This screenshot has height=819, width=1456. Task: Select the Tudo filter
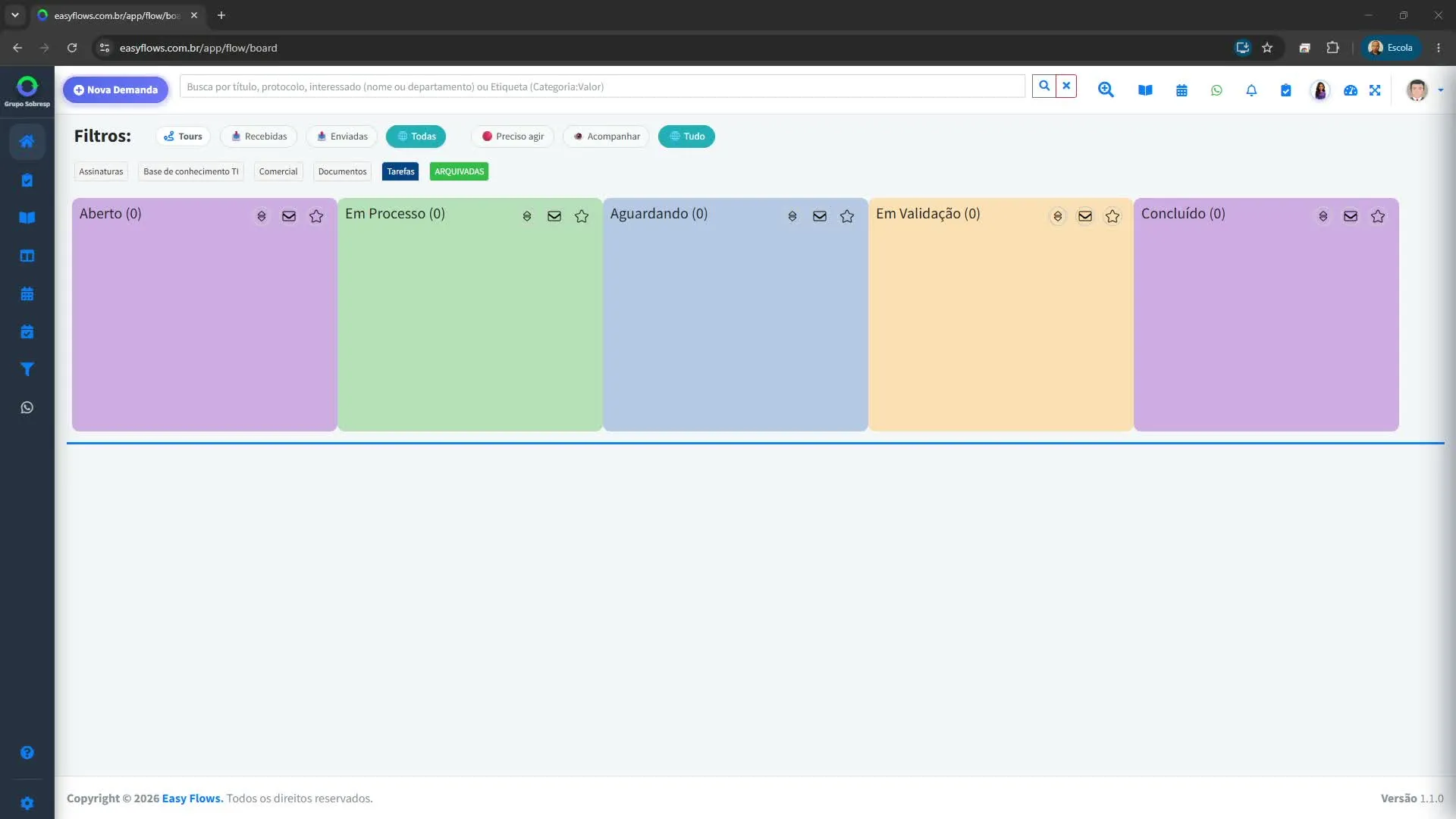click(686, 136)
